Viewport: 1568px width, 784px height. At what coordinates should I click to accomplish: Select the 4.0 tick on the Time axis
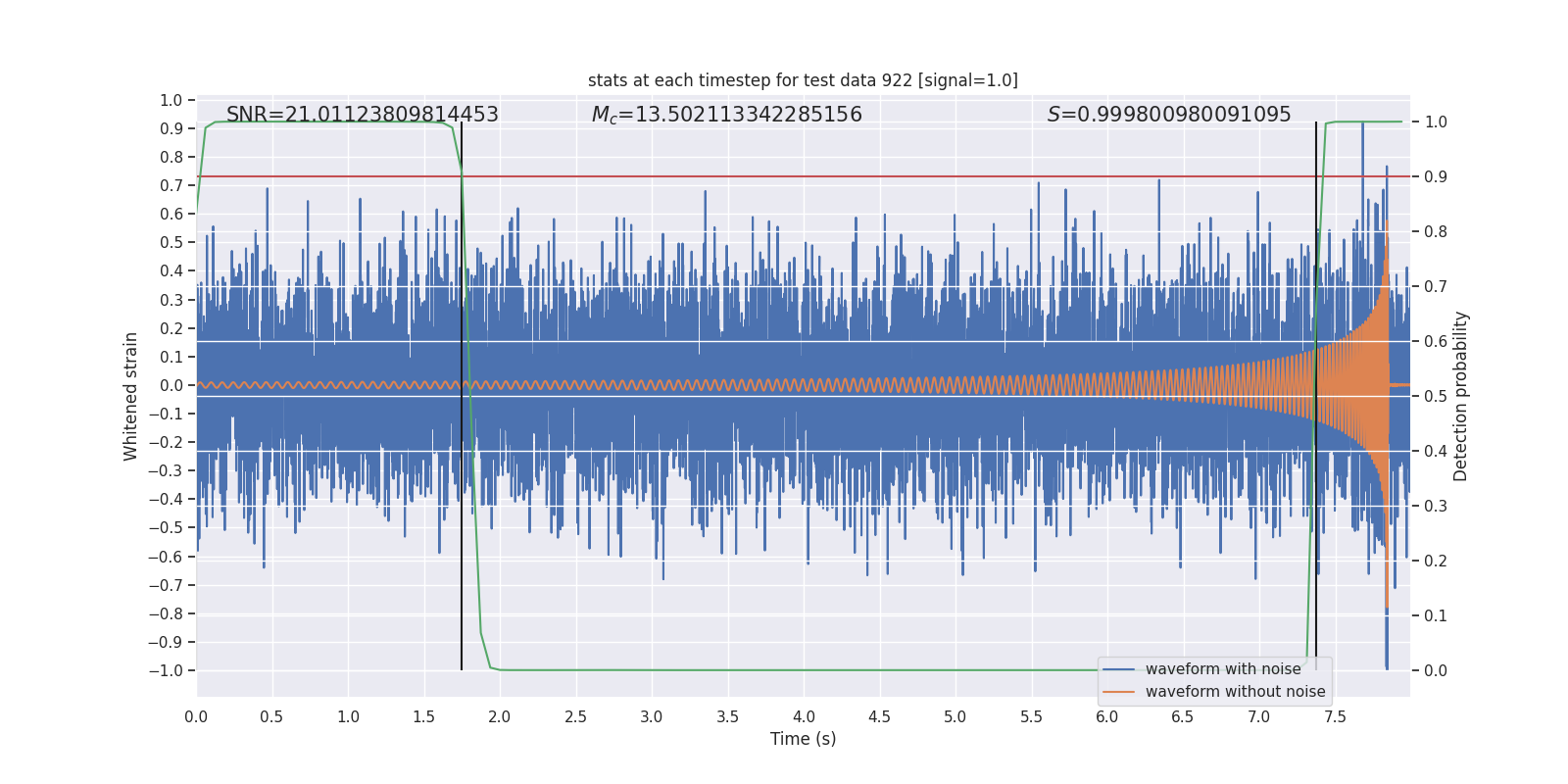pos(804,716)
